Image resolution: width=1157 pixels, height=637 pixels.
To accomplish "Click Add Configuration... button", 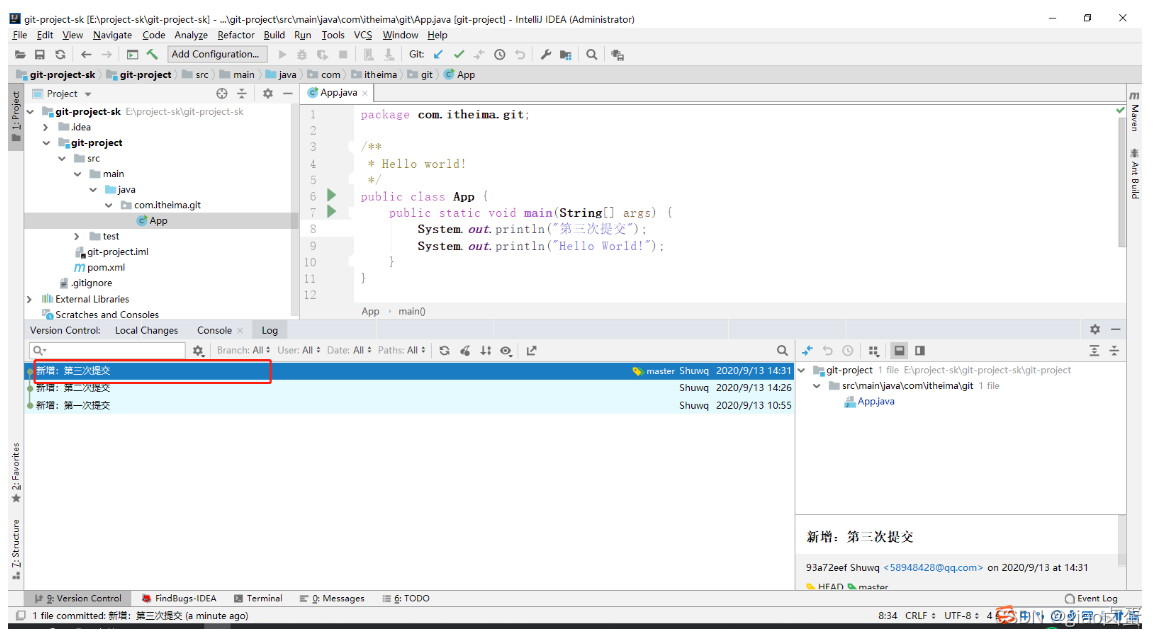I will 215,54.
